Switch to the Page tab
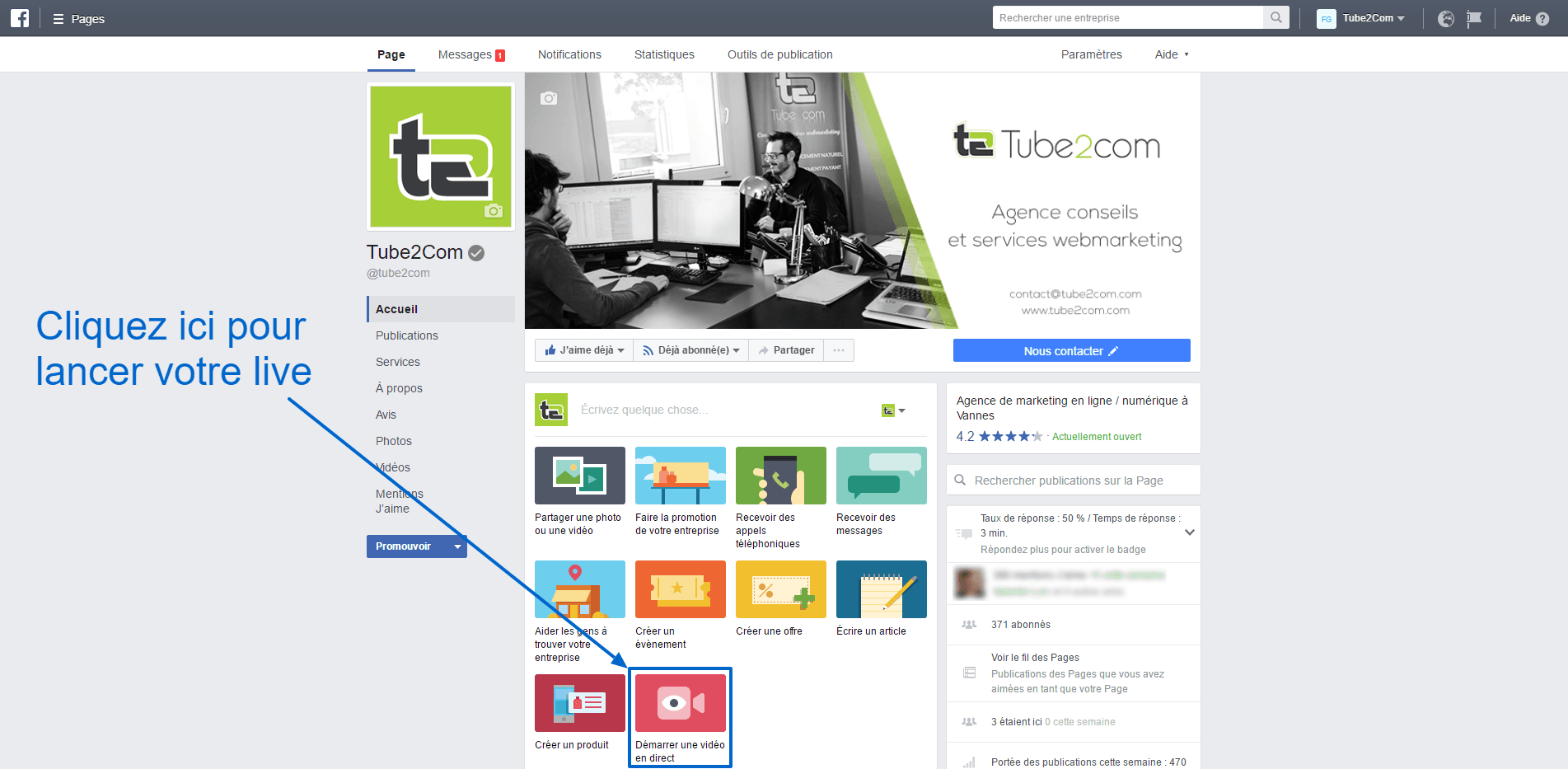 click(x=391, y=54)
